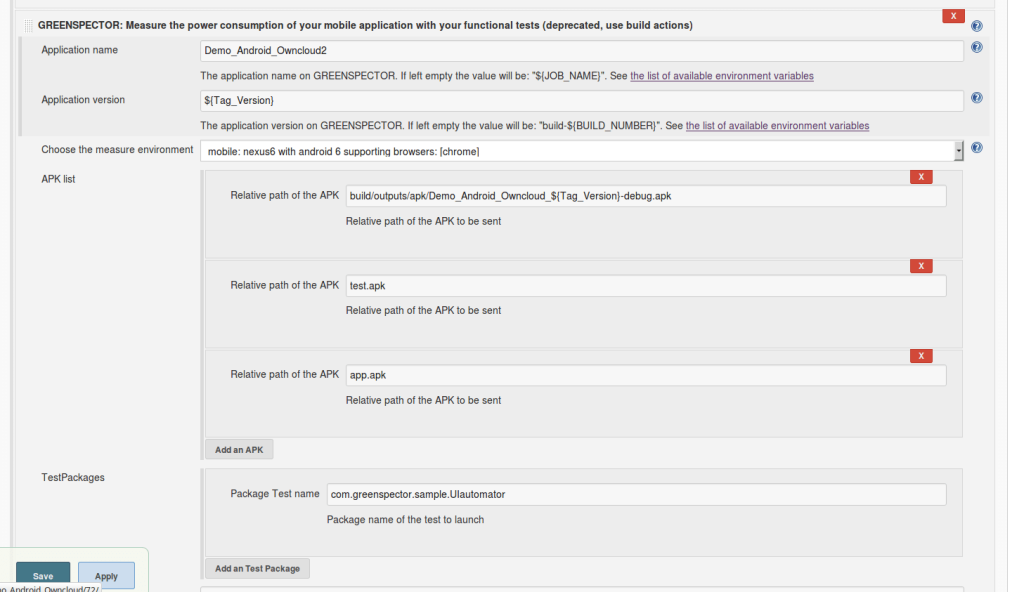Open environment variables link under Application version
This screenshot has width=1024, height=592.
777,125
